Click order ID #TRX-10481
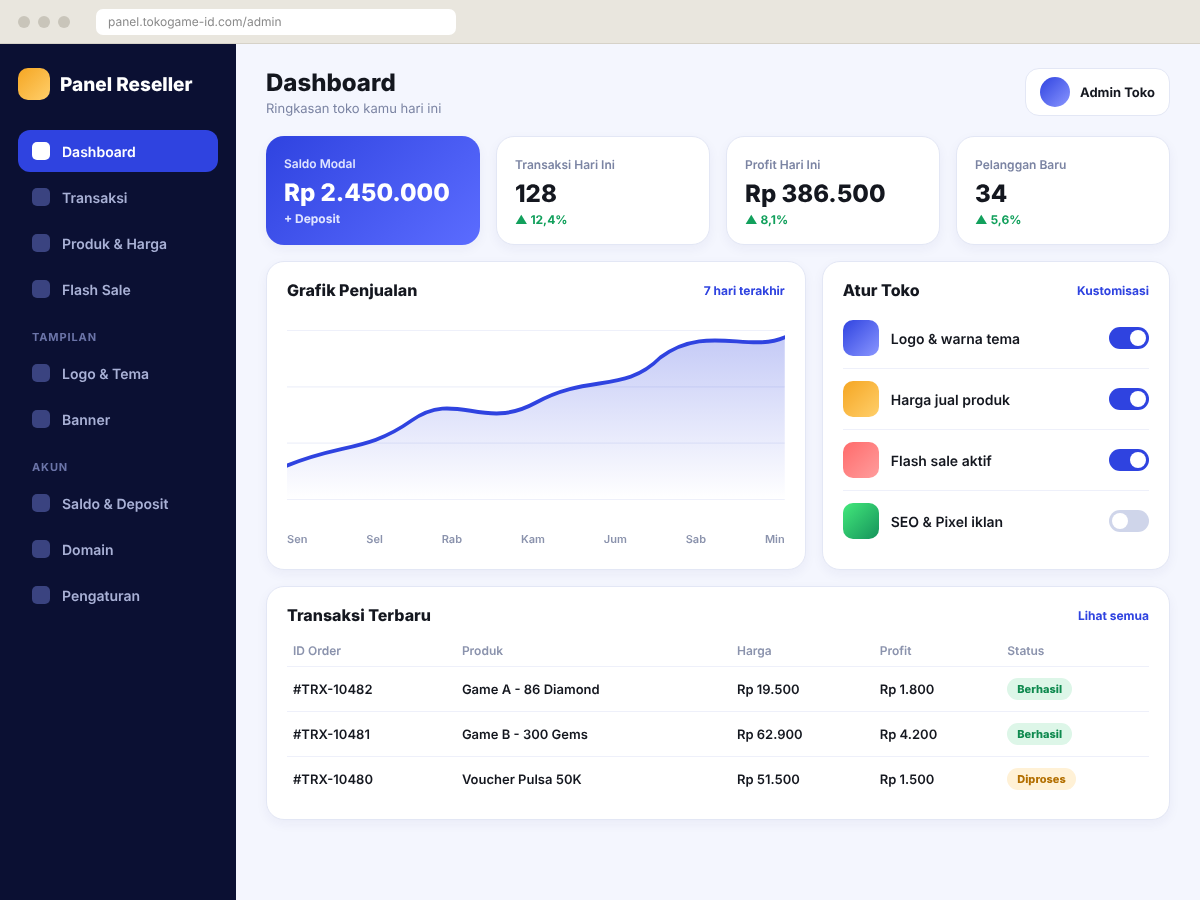 pos(332,734)
